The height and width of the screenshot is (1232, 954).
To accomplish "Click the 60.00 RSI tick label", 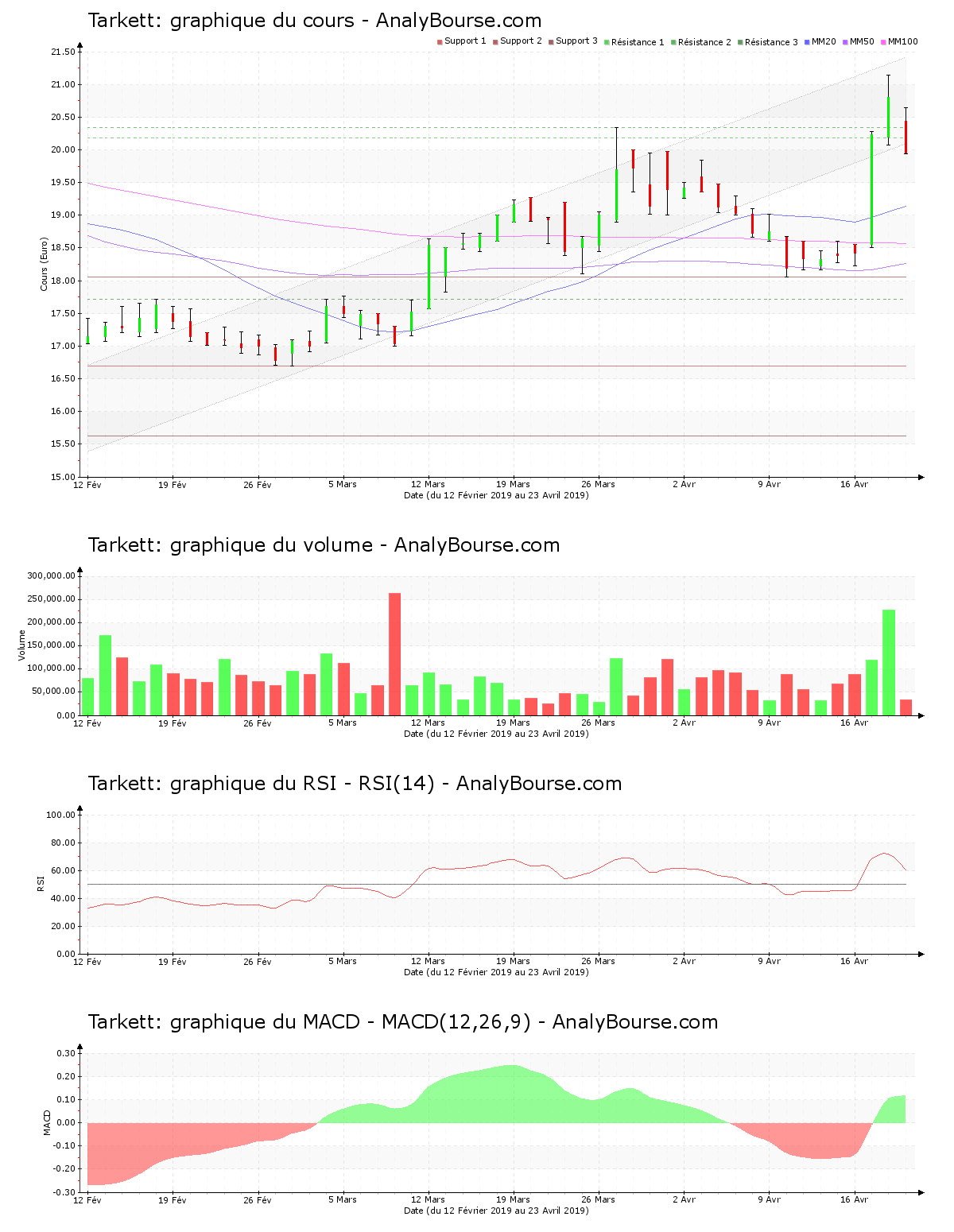I will pyautogui.click(x=63, y=870).
